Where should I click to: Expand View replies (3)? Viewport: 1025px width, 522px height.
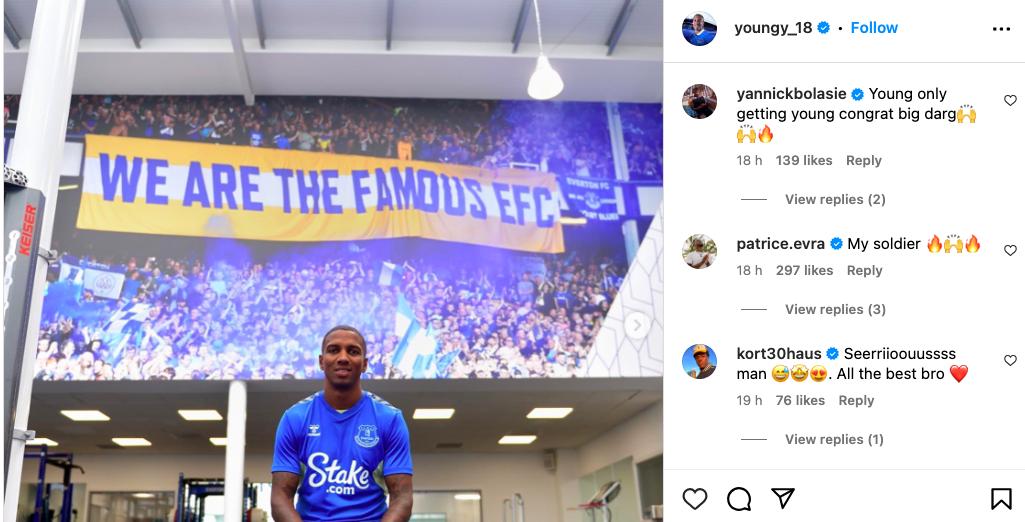[835, 309]
